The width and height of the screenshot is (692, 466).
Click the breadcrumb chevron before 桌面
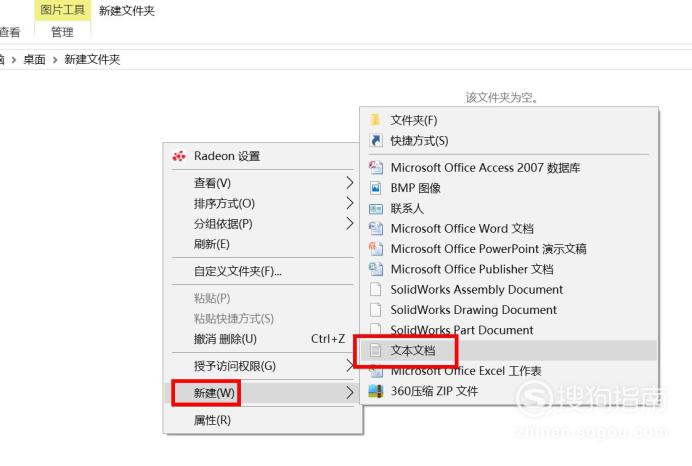tap(14, 60)
